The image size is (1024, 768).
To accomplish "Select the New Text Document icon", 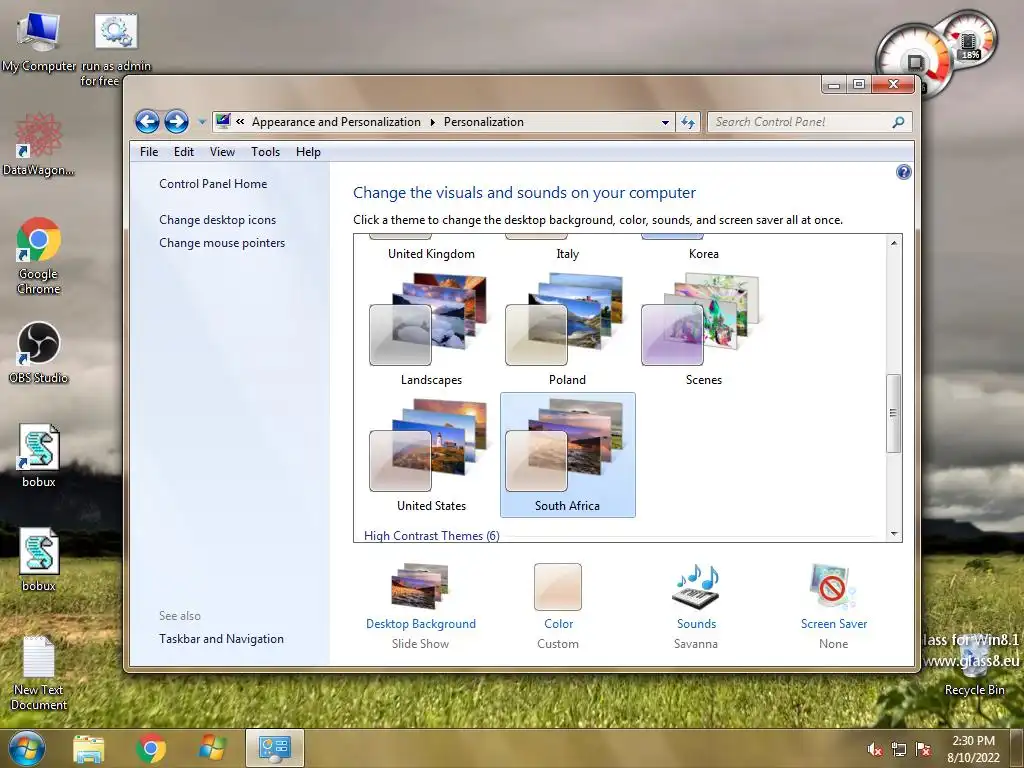I will 39,673.
